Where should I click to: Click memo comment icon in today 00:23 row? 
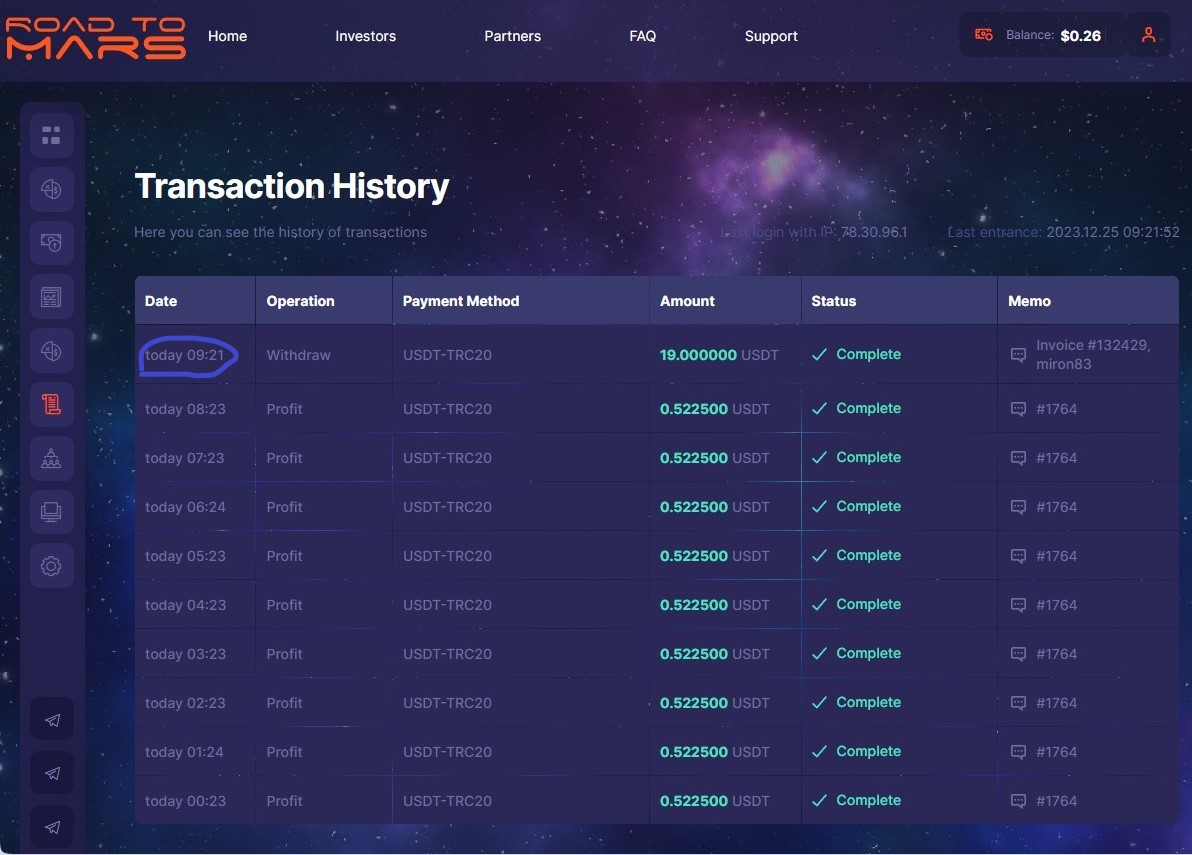pos(1018,800)
